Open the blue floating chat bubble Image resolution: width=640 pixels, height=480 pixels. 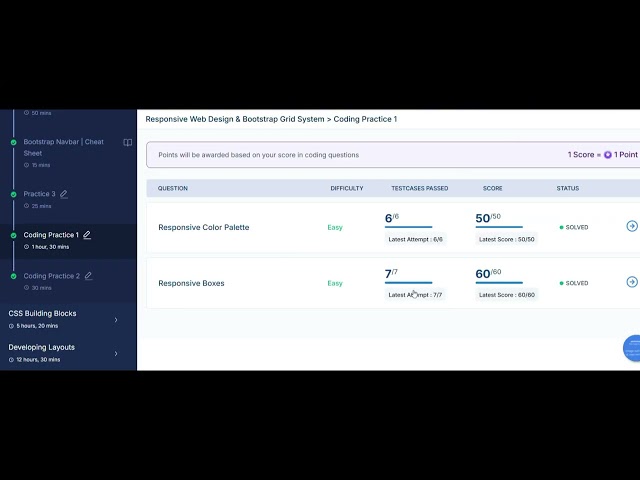point(632,348)
